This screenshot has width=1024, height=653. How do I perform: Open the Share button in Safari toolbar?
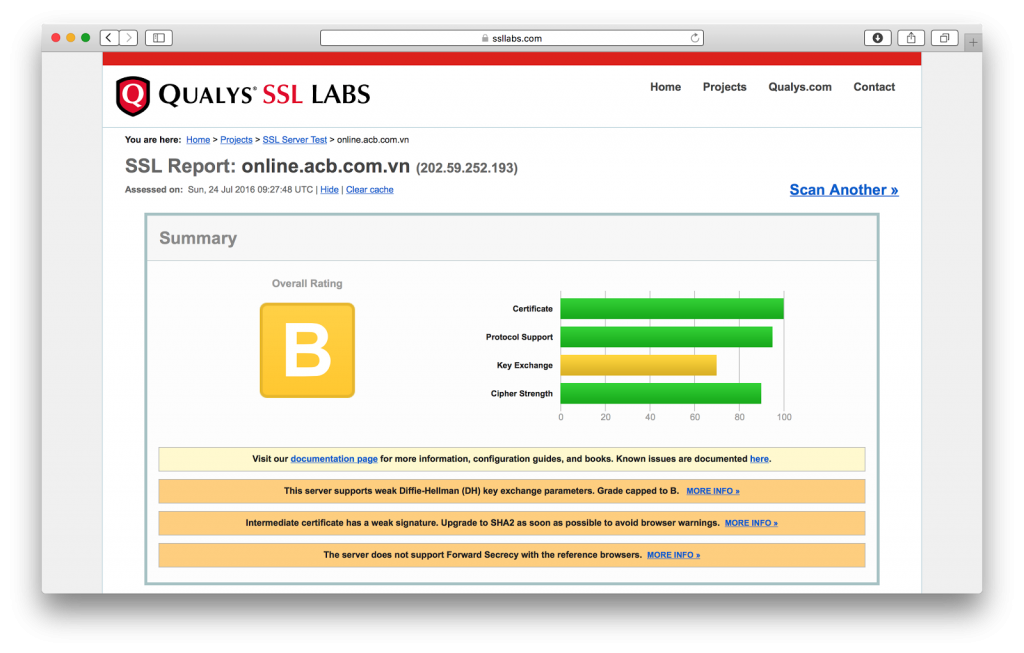[911, 38]
